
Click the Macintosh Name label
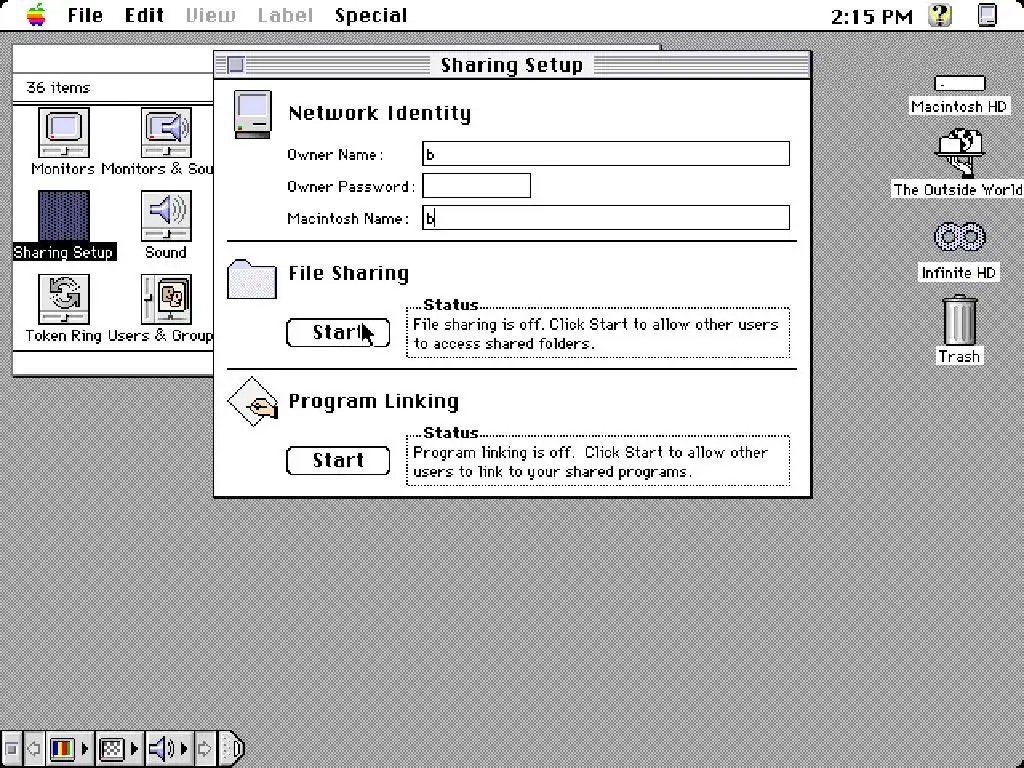click(348, 219)
